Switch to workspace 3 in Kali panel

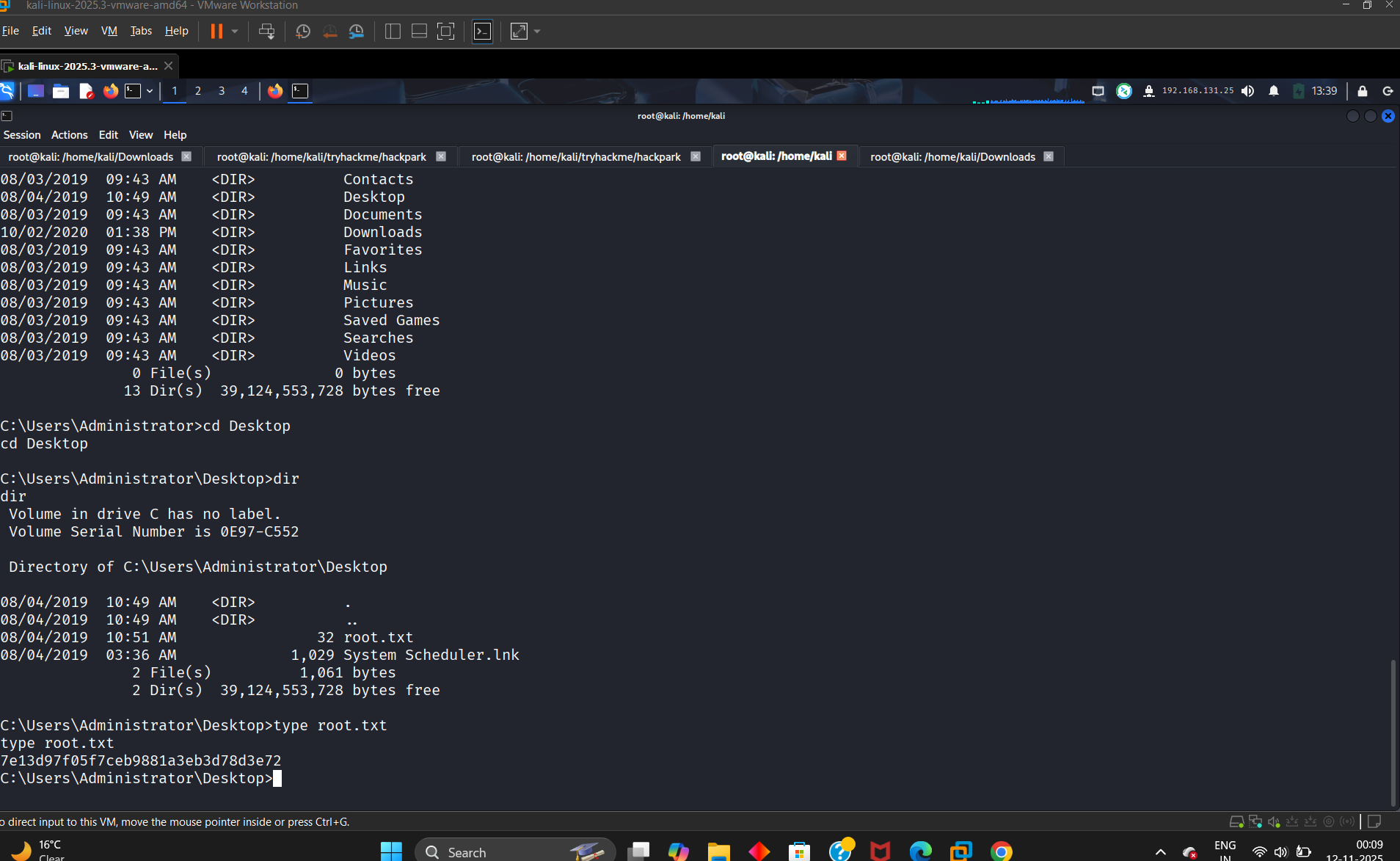click(222, 91)
